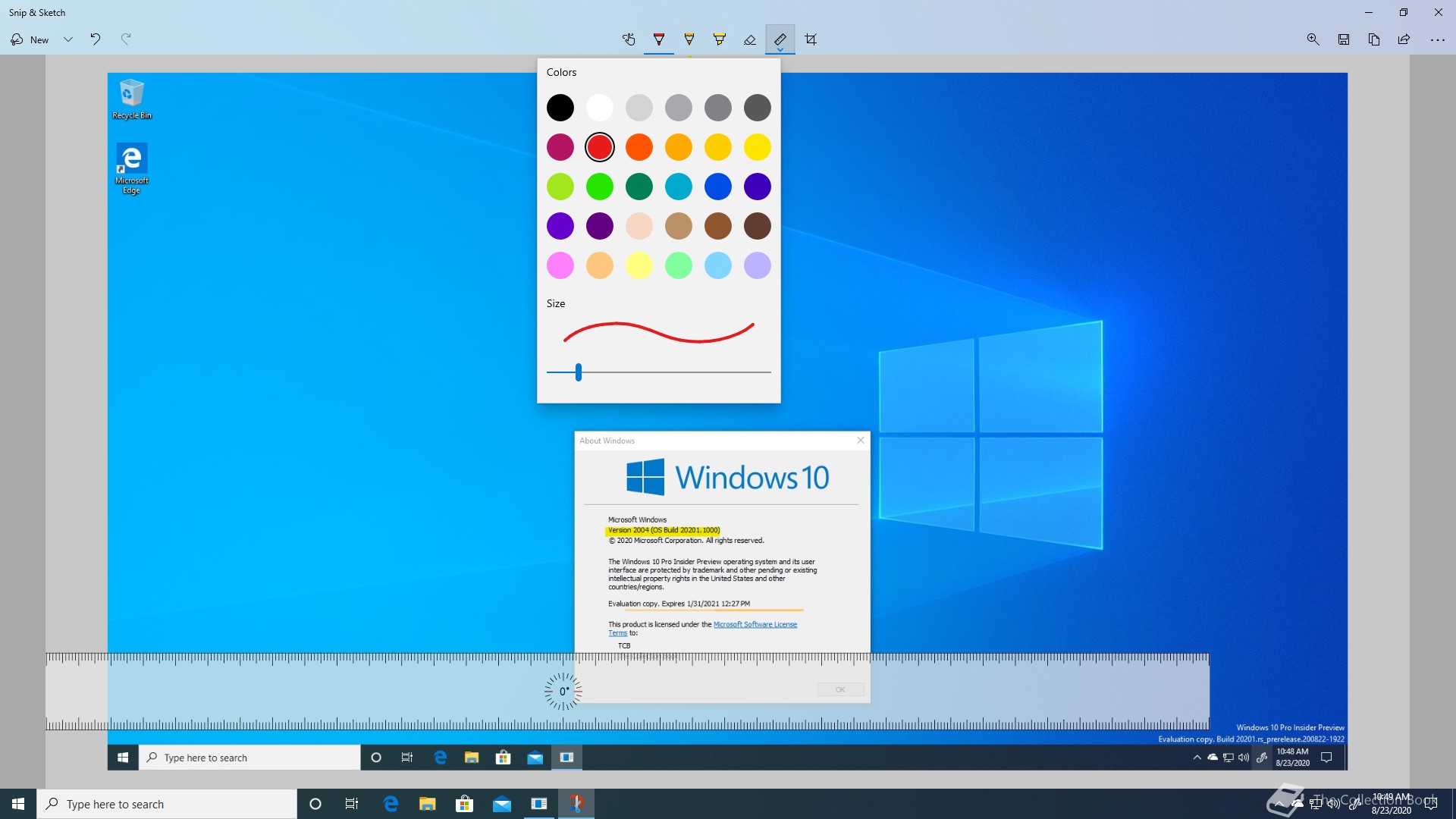Click the ruler angle dial
Image resolution: width=1456 pixels, height=819 pixels.
(563, 692)
